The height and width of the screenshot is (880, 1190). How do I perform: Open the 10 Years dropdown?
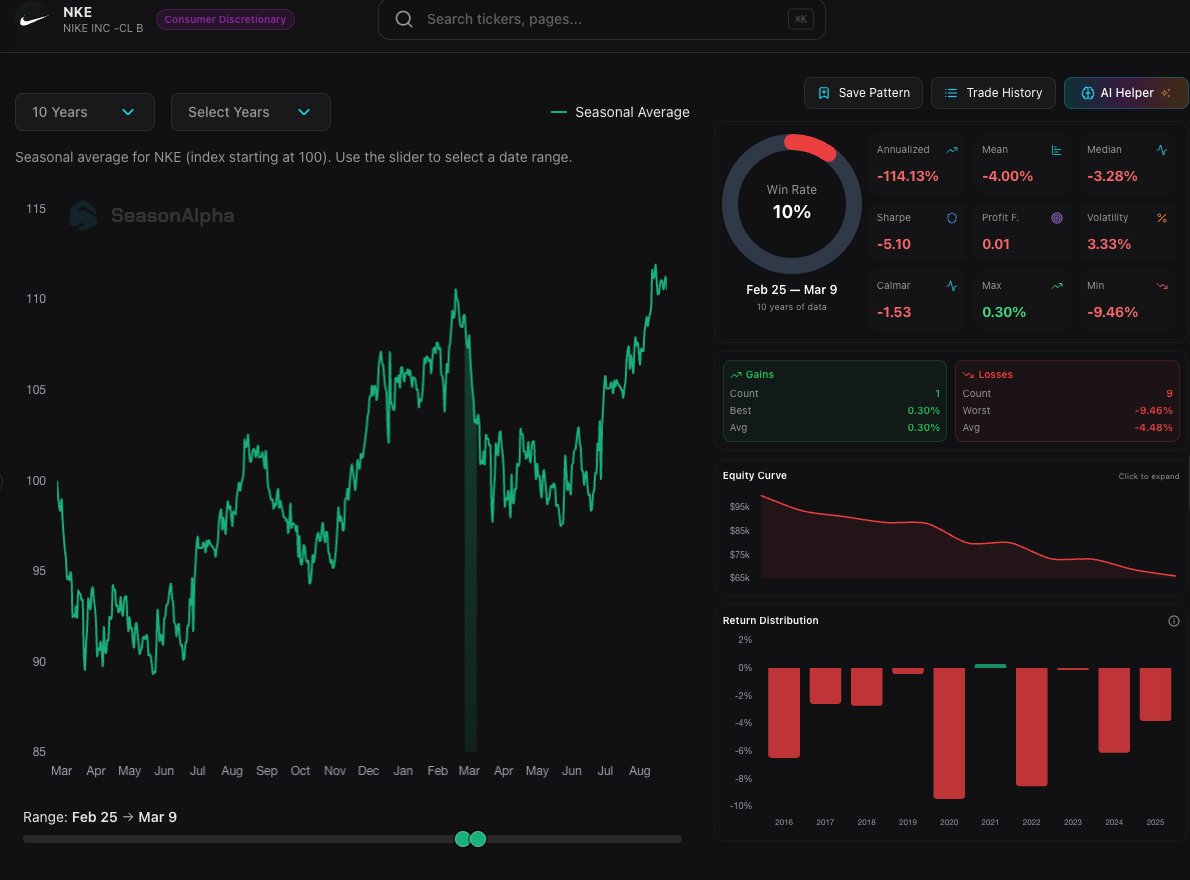[x=85, y=112]
